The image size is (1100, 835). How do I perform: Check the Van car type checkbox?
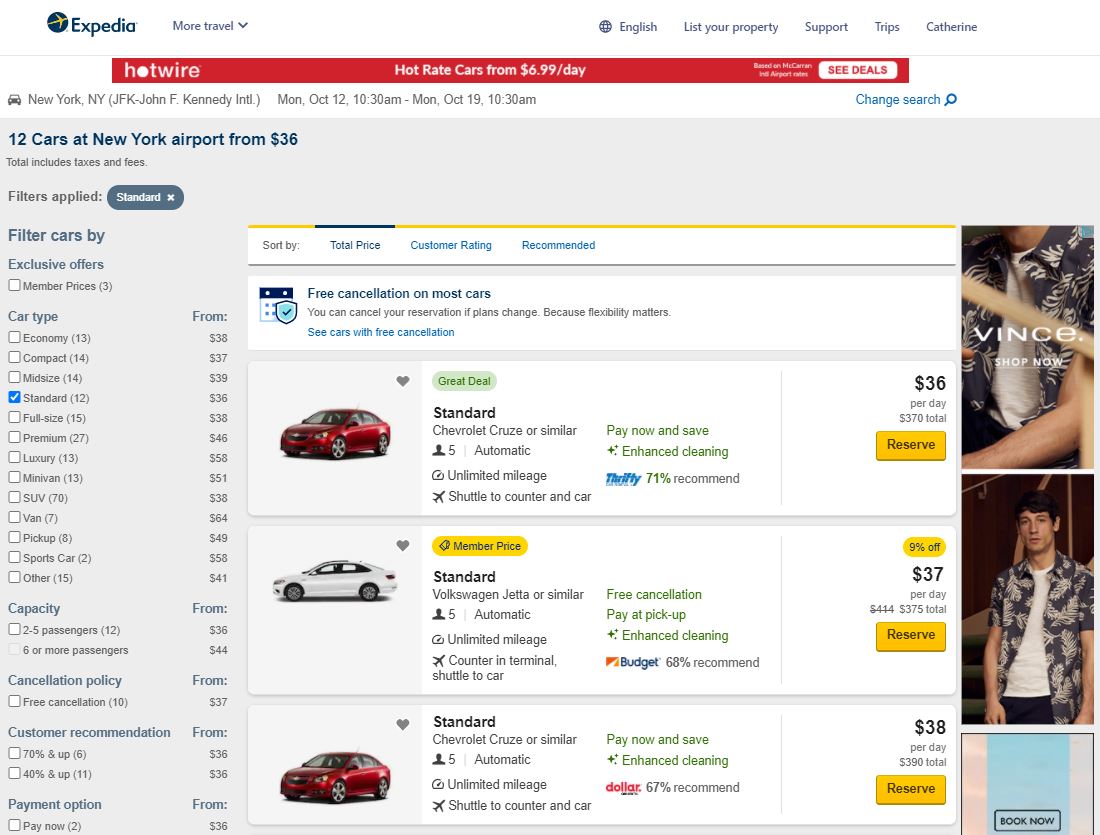[x=14, y=517]
